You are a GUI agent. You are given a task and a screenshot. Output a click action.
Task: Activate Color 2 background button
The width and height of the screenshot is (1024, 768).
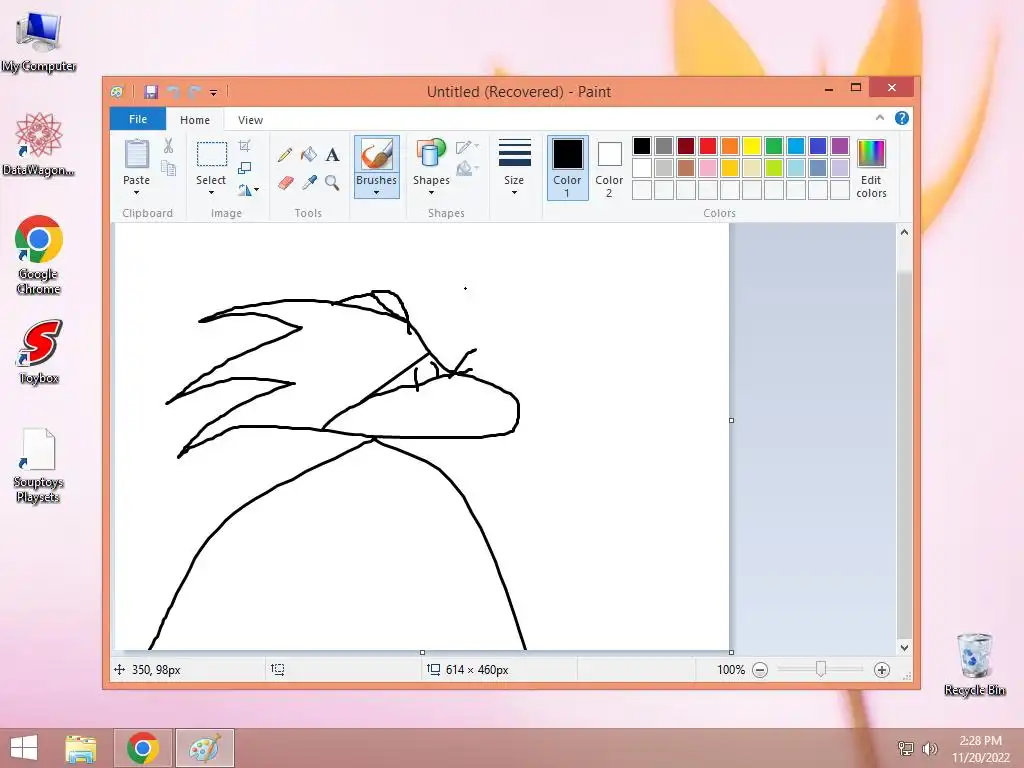click(x=609, y=168)
